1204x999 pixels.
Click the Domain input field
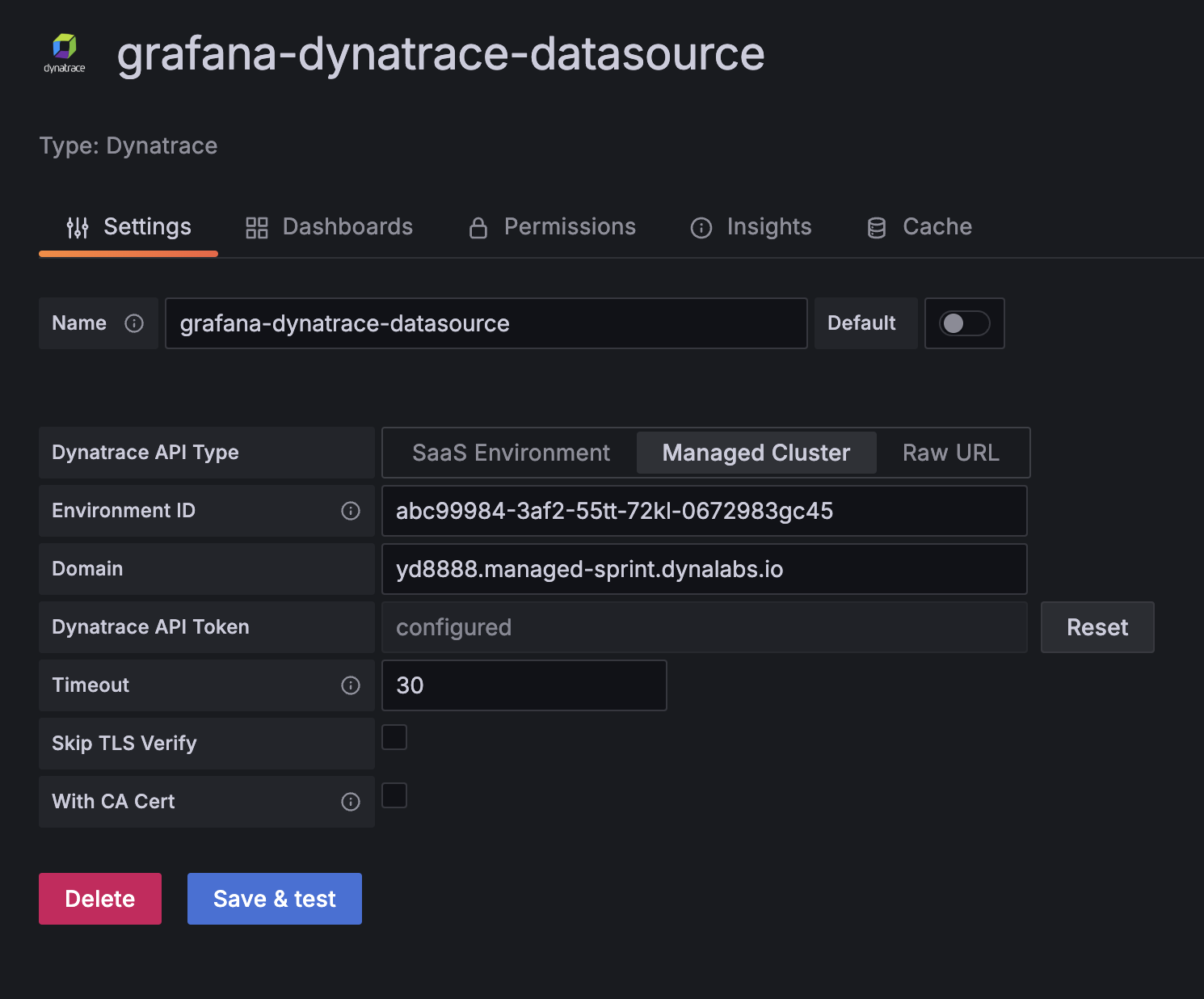pos(703,569)
